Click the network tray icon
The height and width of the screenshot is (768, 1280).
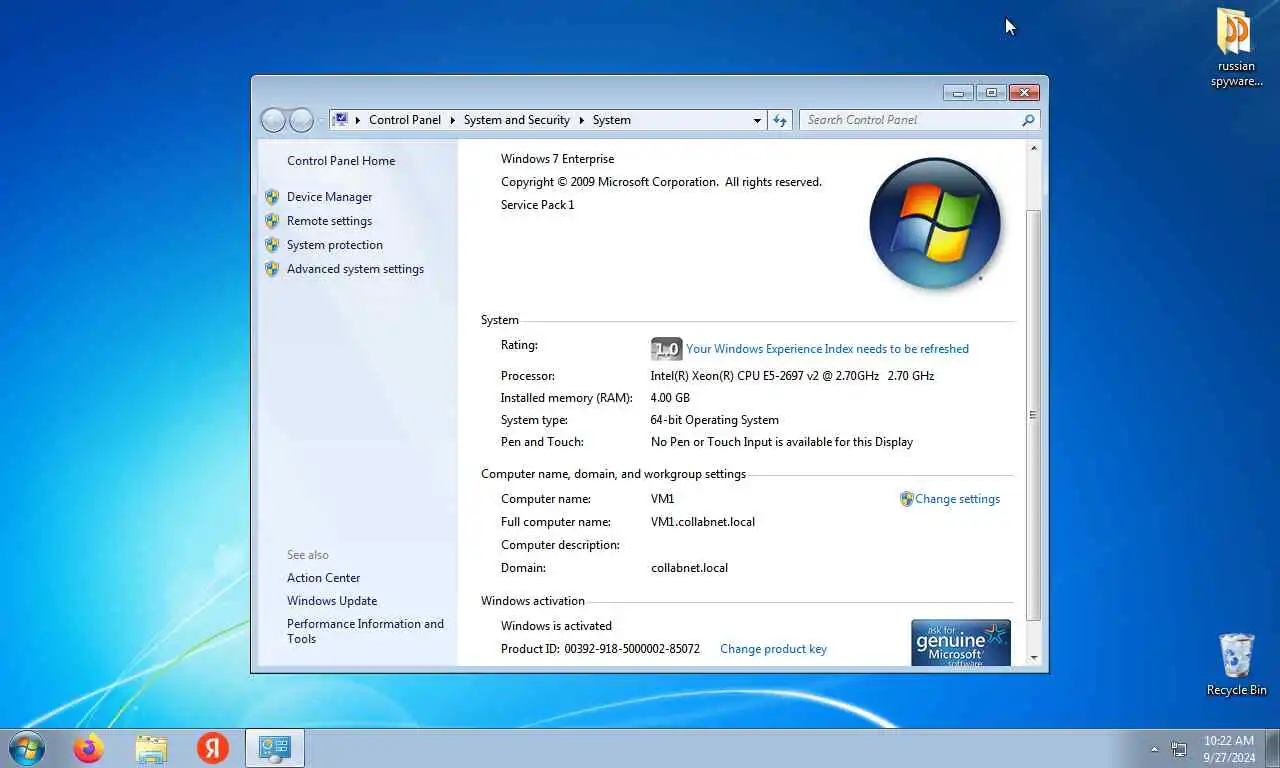tap(1180, 749)
